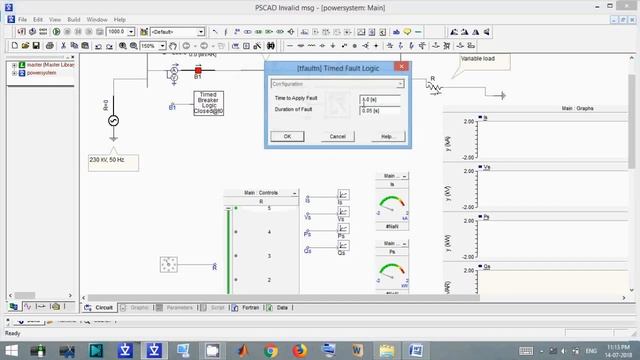This screenshot has height=360, width=640.
Task: Expand the powersystem tree node
Action: click(x=14, y=73)
